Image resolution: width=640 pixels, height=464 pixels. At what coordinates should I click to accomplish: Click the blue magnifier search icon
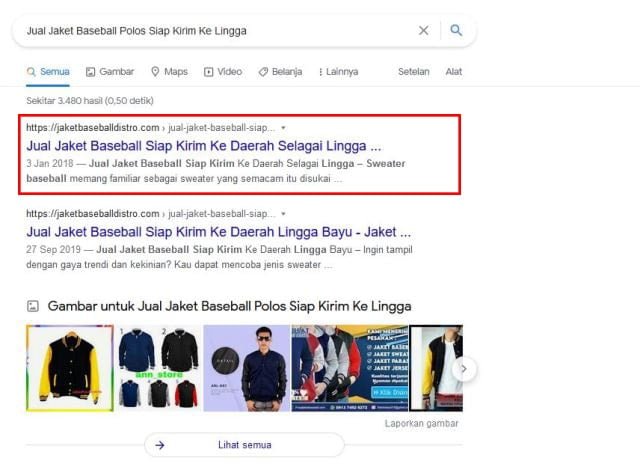pyautogui.click(x=456, y=31)
